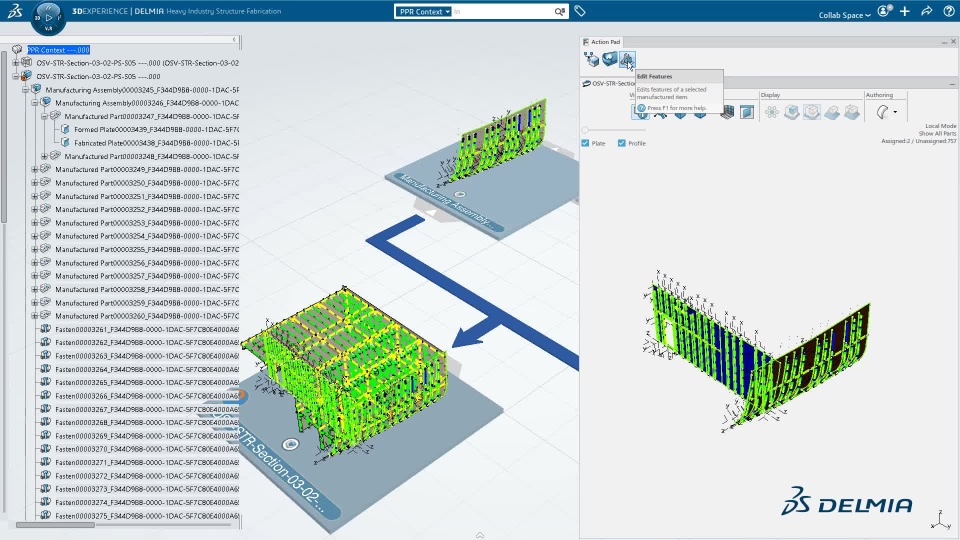
Task: Select Fasten00003275 in the tree
Action: [147, 516]
